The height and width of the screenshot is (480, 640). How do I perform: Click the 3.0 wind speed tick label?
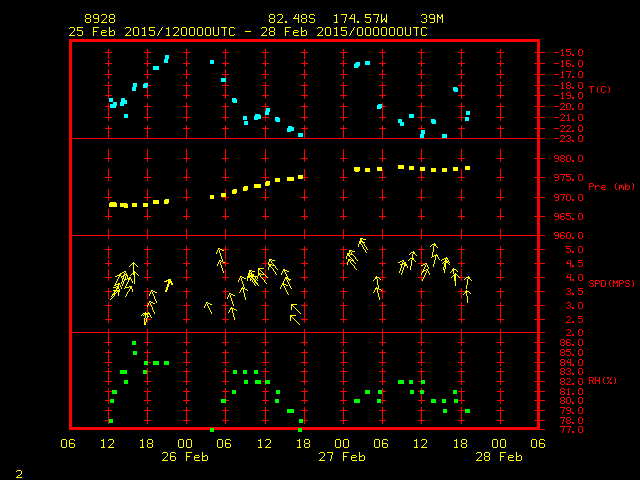(x=574, y=306)
